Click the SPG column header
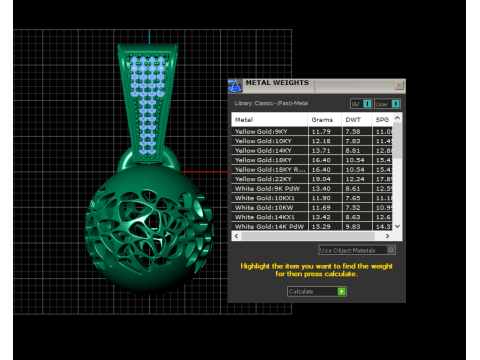480x360 pixels. click(382, 119)
